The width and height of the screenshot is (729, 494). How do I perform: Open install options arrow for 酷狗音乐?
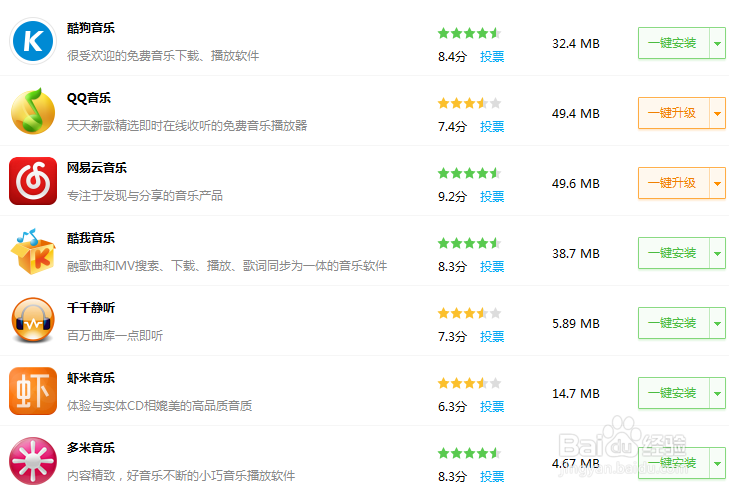pos(717,43)
